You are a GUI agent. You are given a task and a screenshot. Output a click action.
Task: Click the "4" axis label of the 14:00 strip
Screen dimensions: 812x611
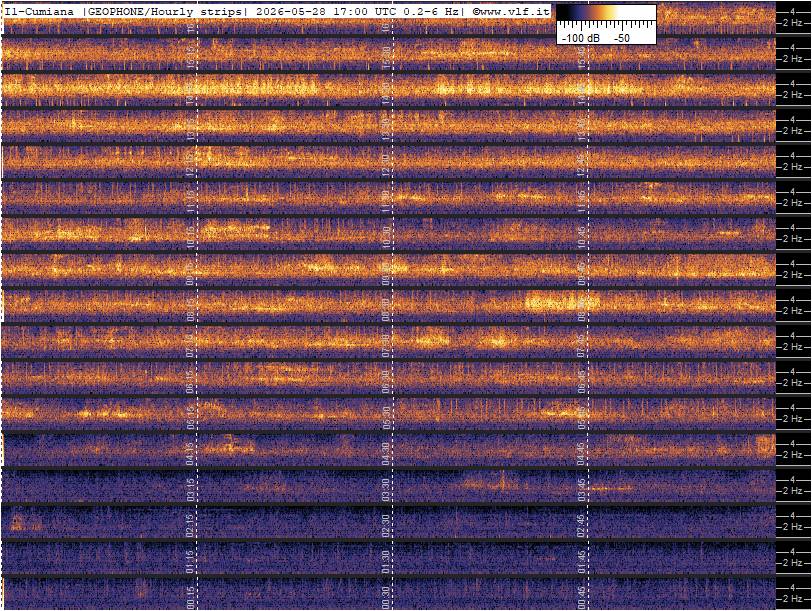(x=793, y=83)
